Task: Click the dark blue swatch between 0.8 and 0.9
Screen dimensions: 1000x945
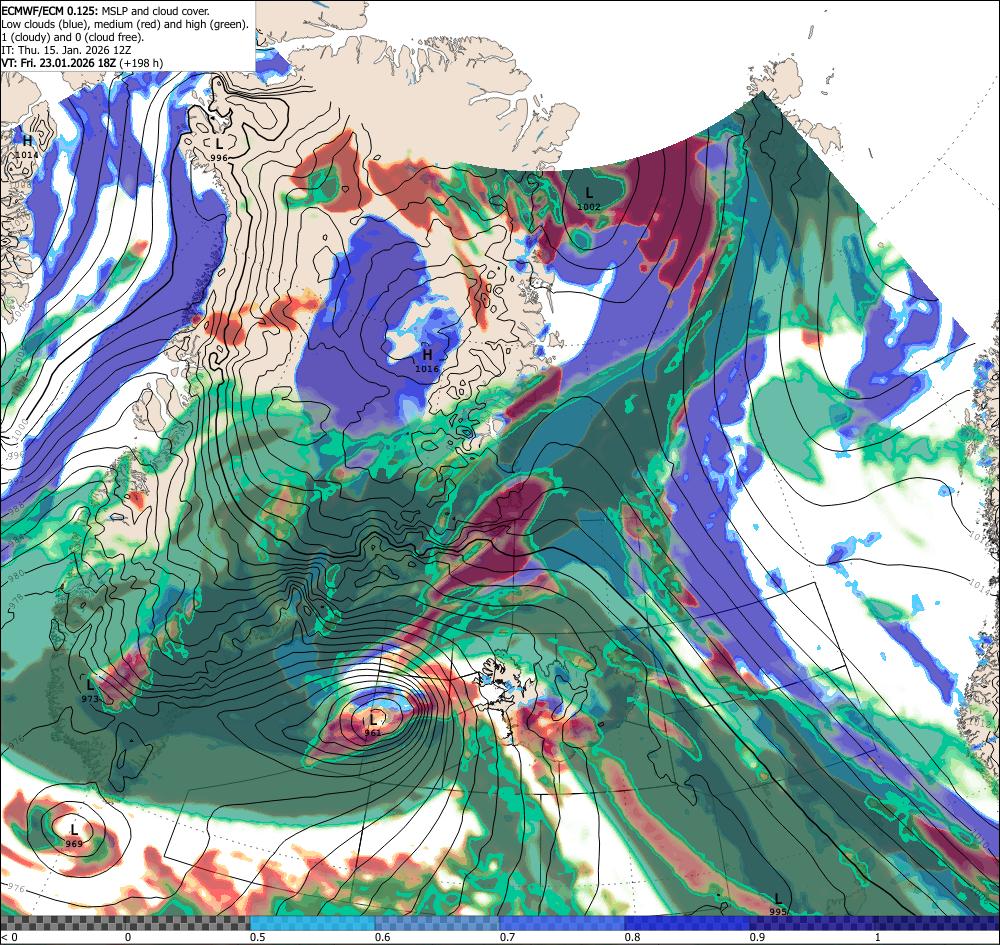Action: (x=688, y=923)
